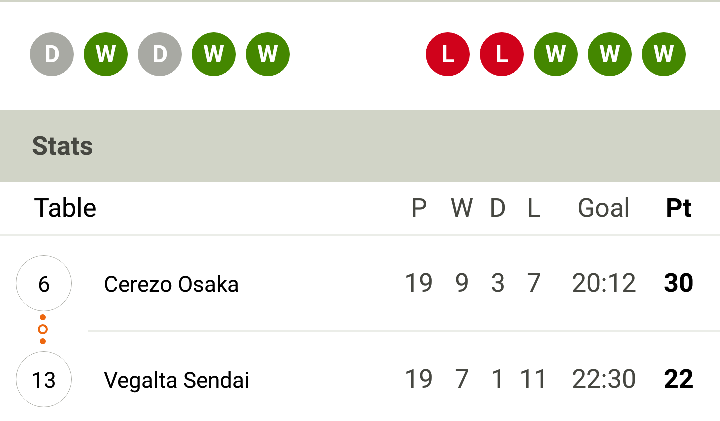Select the Table heading label
720x421 pixels.
(x=65, y=208)
